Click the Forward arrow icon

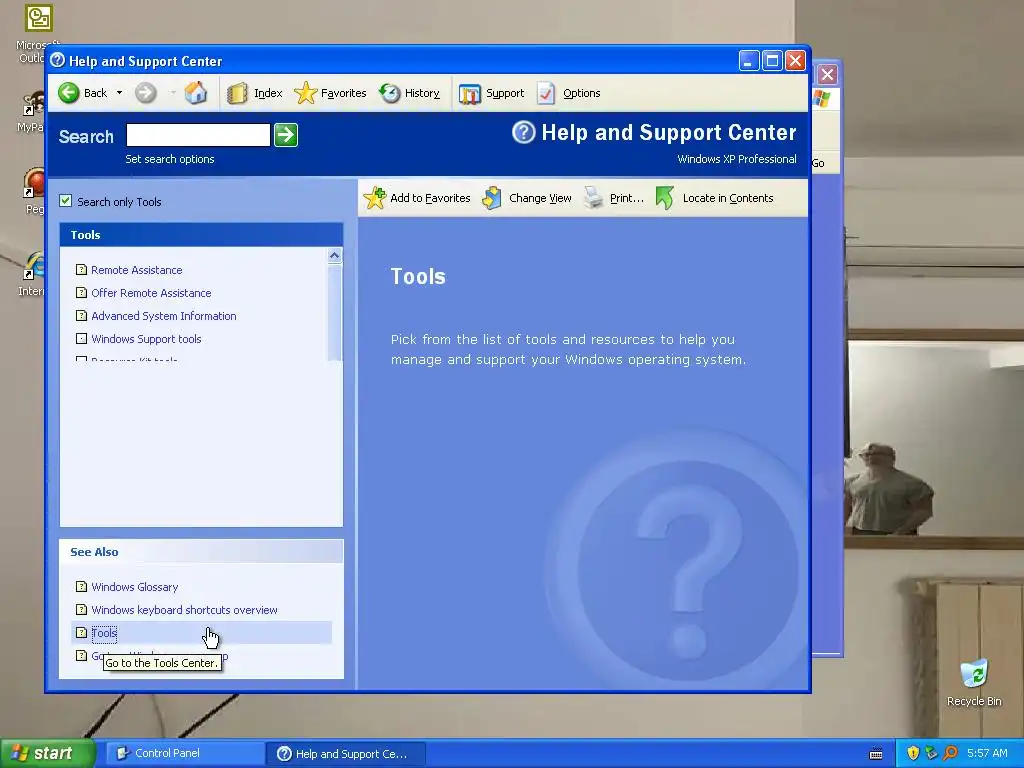146,93
